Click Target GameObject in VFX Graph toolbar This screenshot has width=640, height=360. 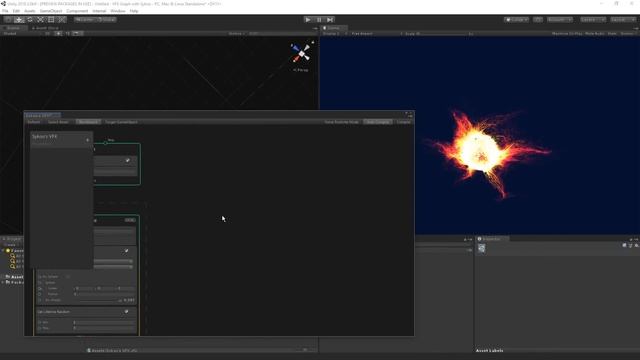[122, 122]
